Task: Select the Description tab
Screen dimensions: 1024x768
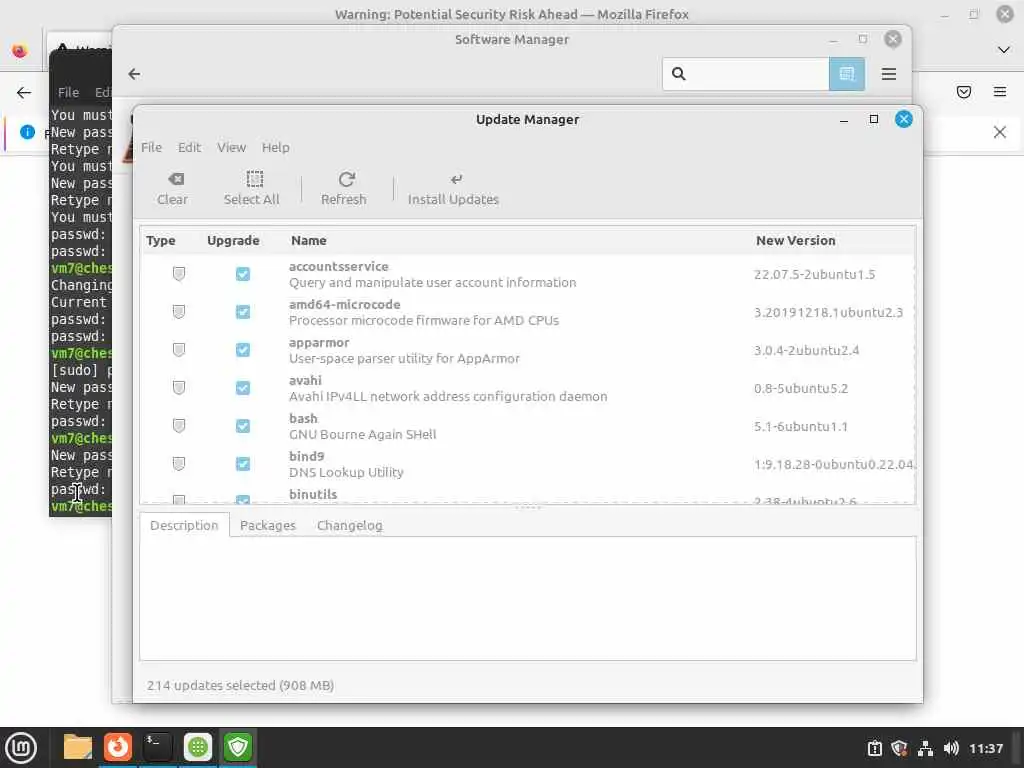Action: 184,525
